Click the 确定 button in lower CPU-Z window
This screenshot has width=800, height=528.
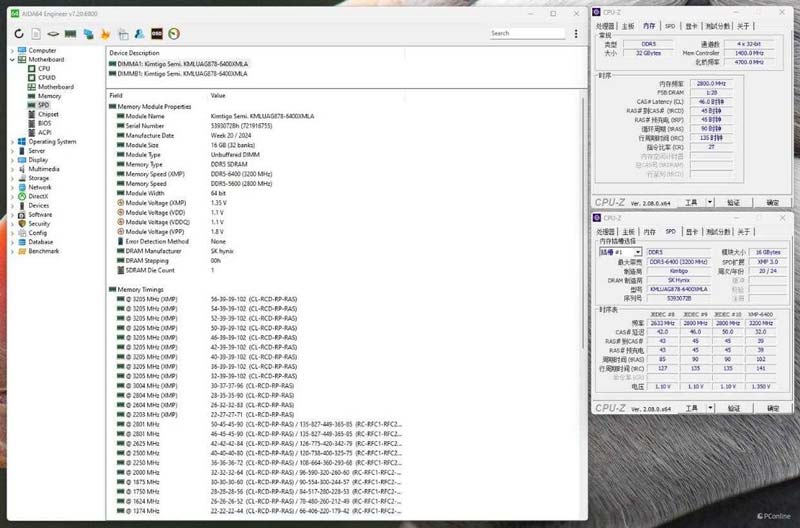pyautogui.click(x=772, y=408)
